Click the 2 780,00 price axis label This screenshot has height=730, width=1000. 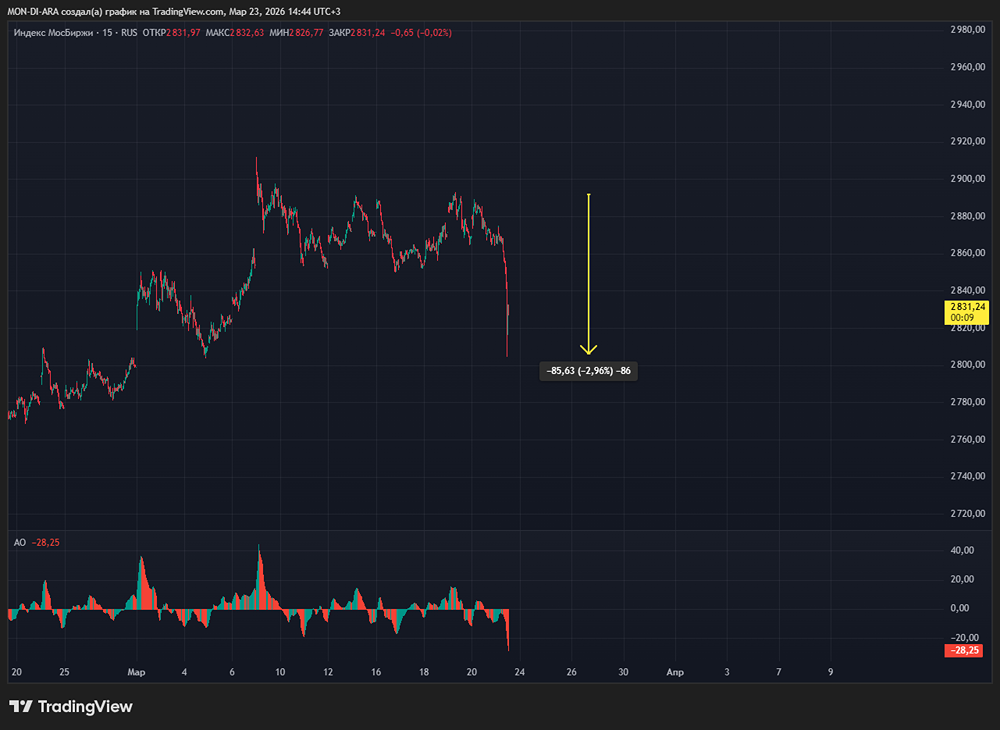click(x=967, y=402)
